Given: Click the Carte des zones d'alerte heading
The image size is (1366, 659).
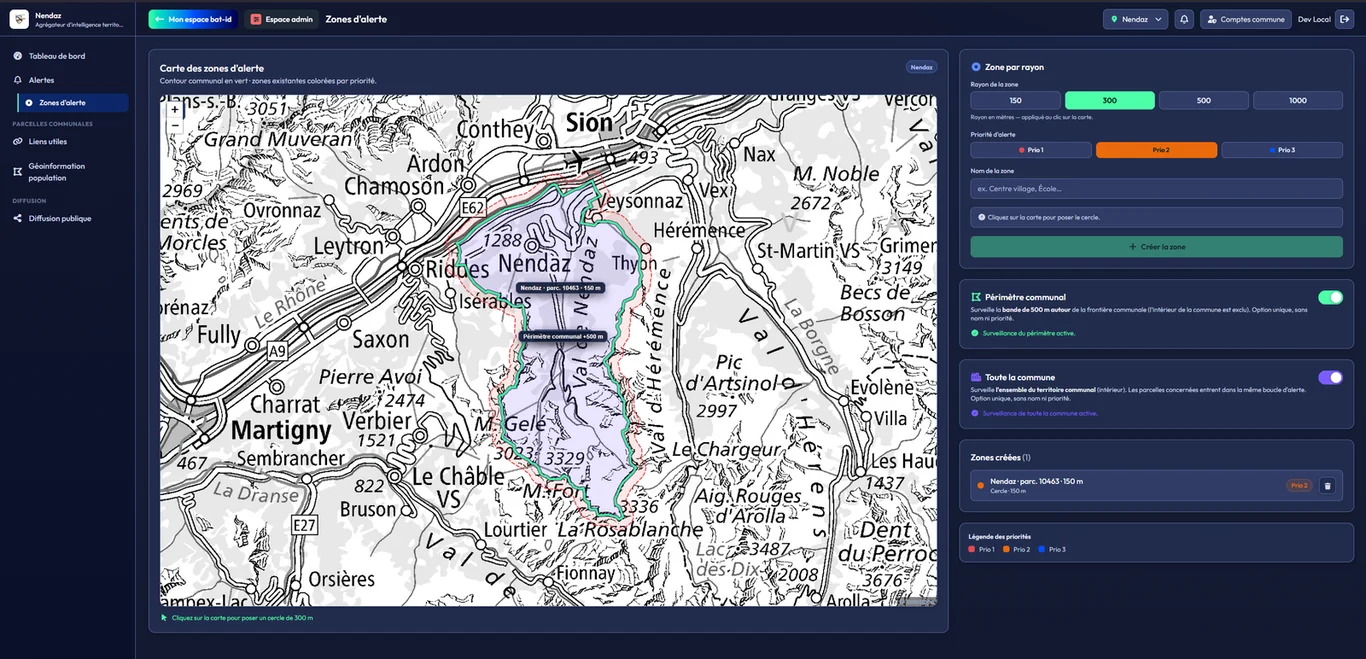Looking at the screenshot, I should tap(212, 68).
